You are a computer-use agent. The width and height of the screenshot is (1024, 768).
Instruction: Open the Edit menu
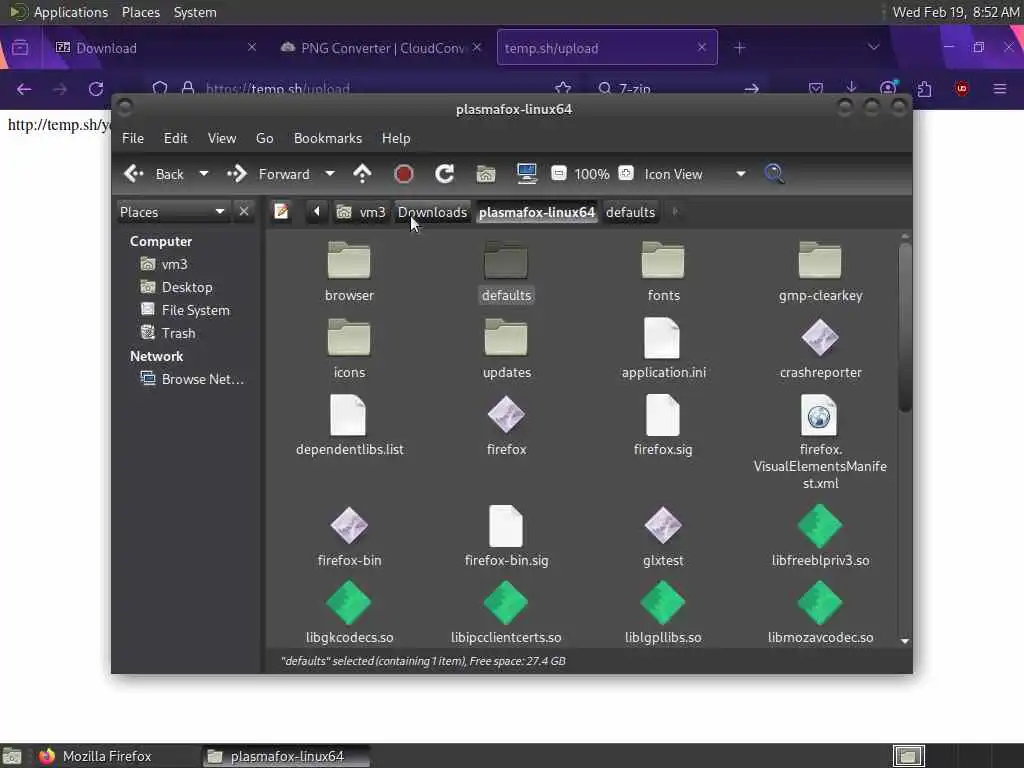(x=175, y=138)
